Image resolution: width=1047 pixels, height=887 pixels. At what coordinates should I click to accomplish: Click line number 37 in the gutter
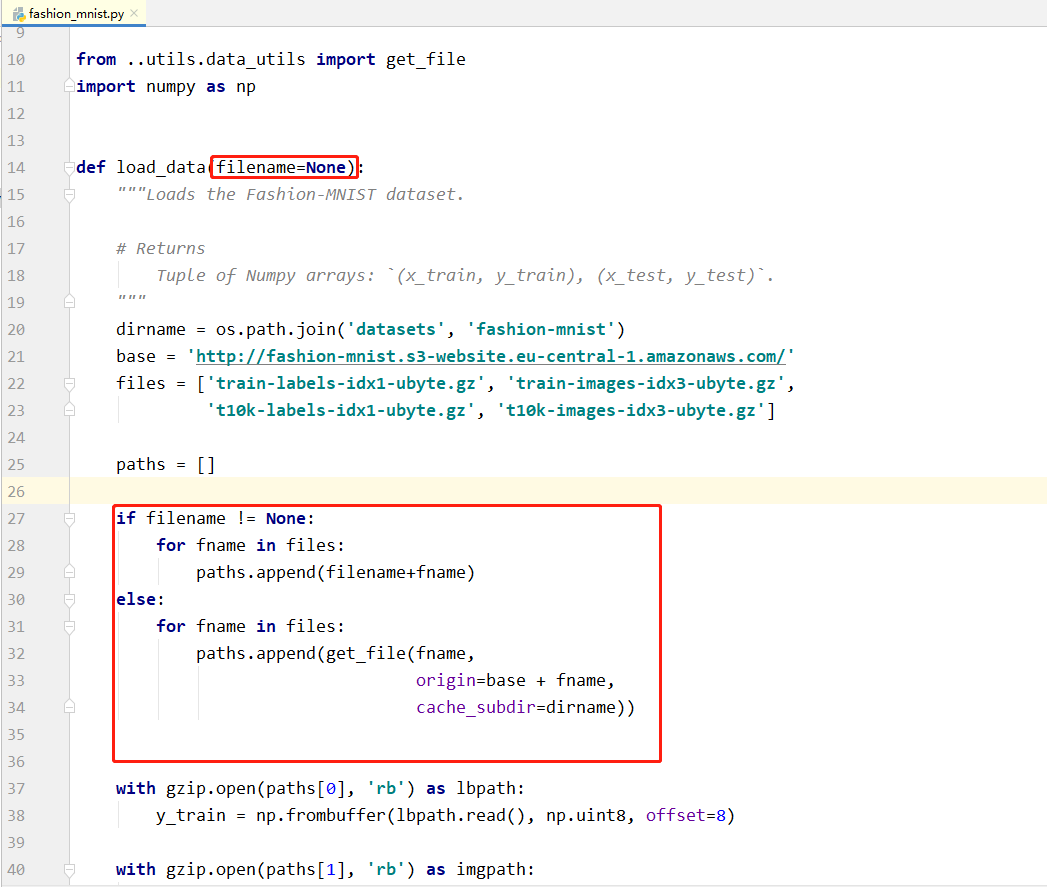pos(16,789)
